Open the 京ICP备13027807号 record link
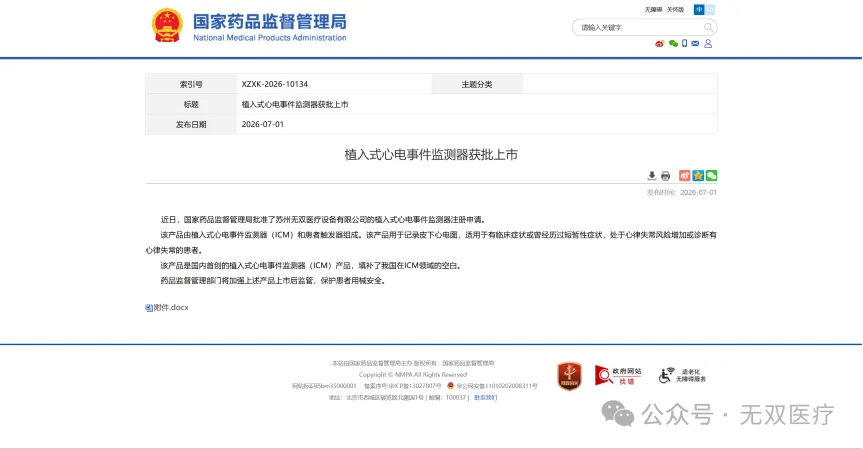 pyautogui.click(x=415, y=386)
